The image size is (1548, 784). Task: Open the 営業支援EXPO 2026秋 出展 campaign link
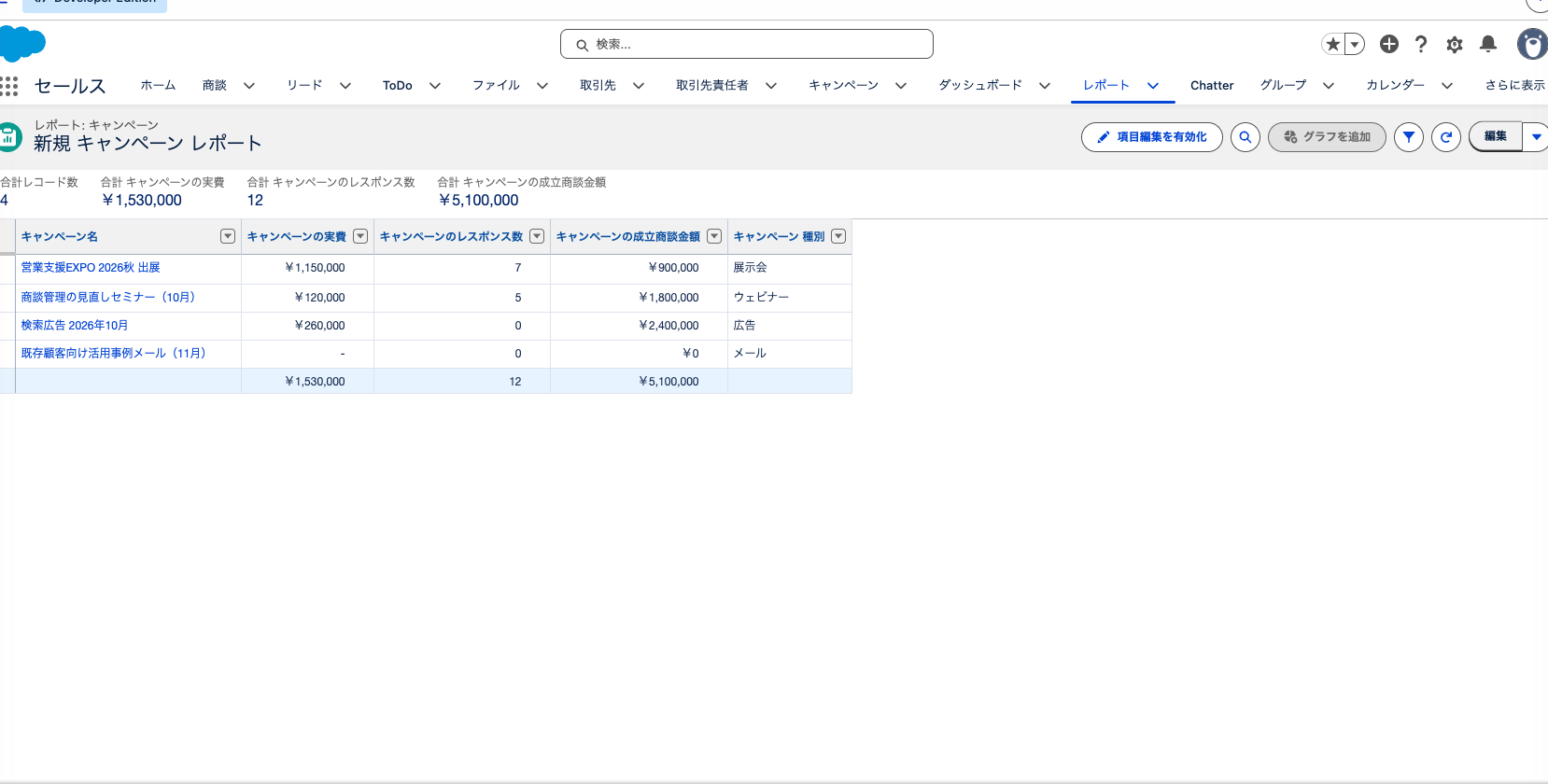pos(91,268)
